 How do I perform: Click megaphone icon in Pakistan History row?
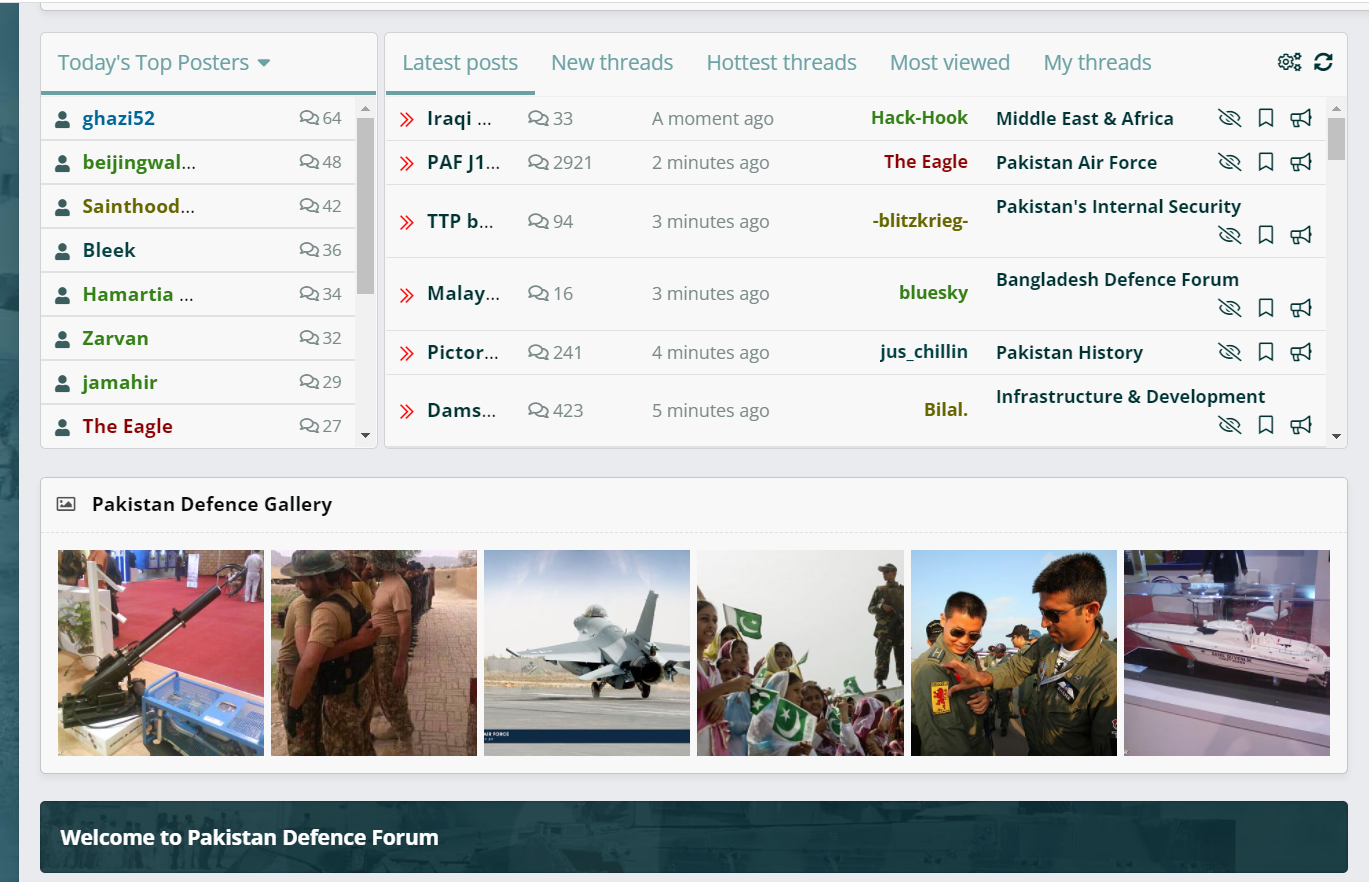coord(1300,352)
